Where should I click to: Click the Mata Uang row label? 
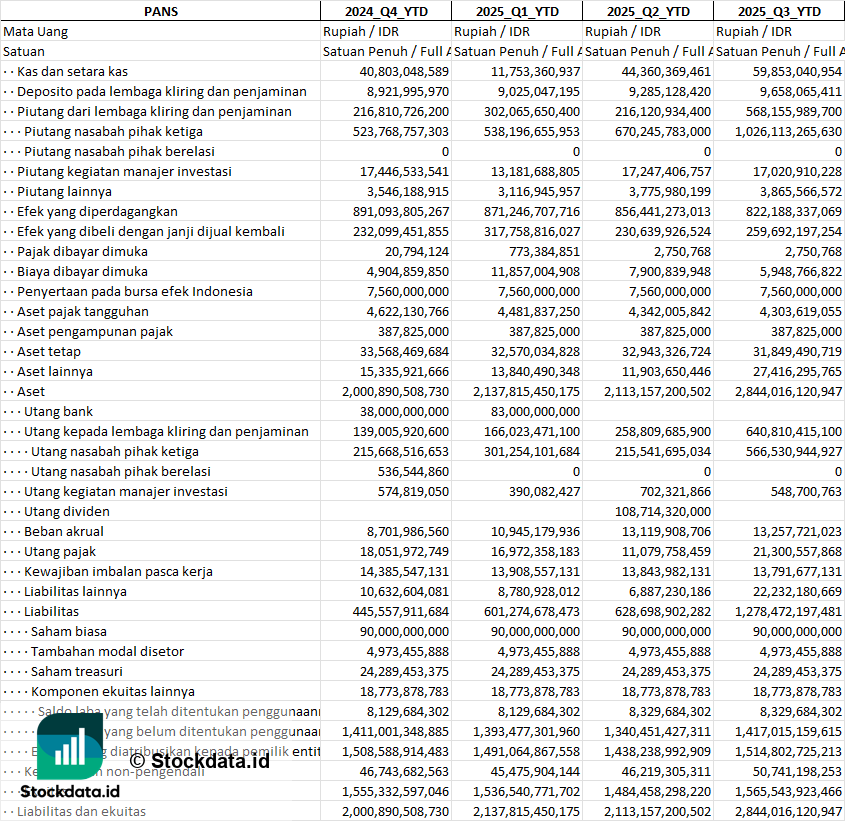coord(36,31)
